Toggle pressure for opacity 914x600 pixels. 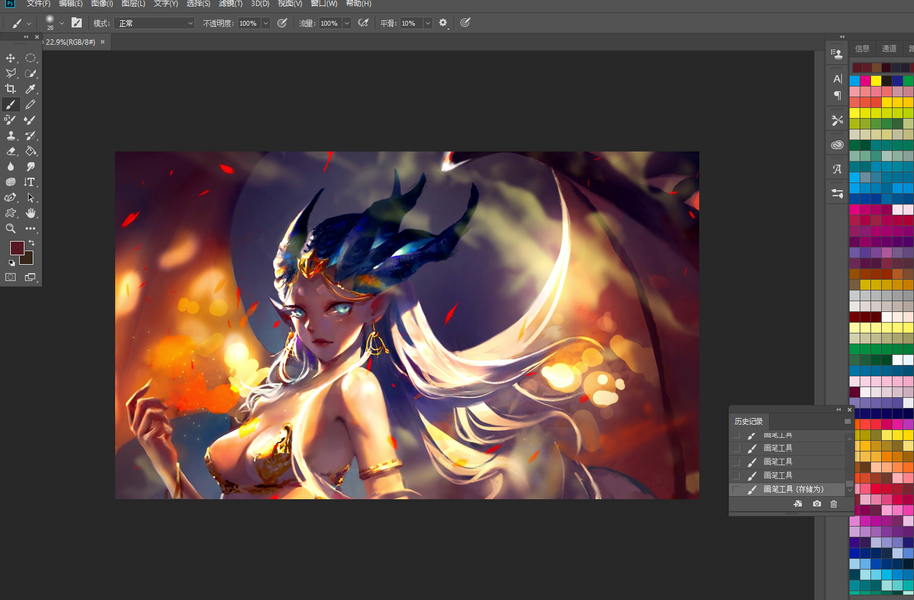282,23
